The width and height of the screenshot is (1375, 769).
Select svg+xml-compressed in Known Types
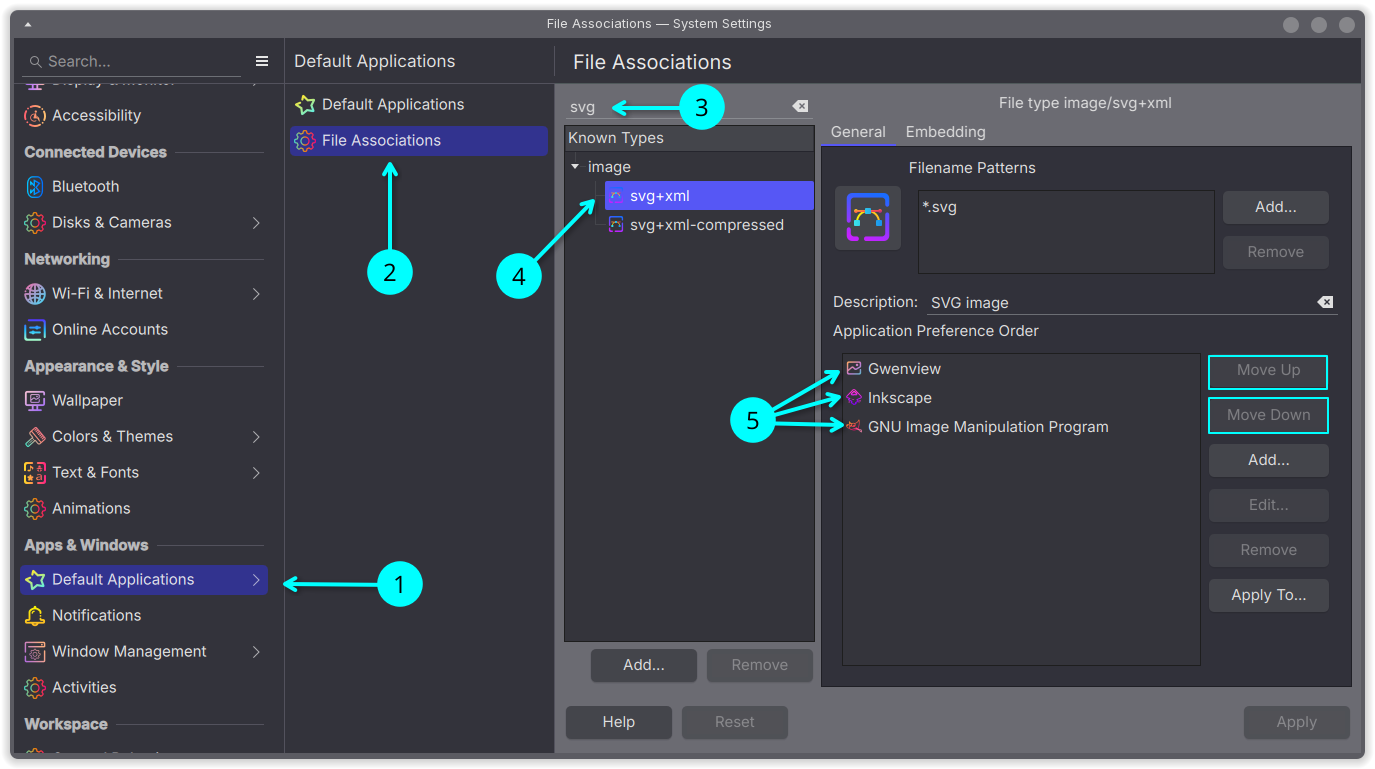click(x=708, y=225)
